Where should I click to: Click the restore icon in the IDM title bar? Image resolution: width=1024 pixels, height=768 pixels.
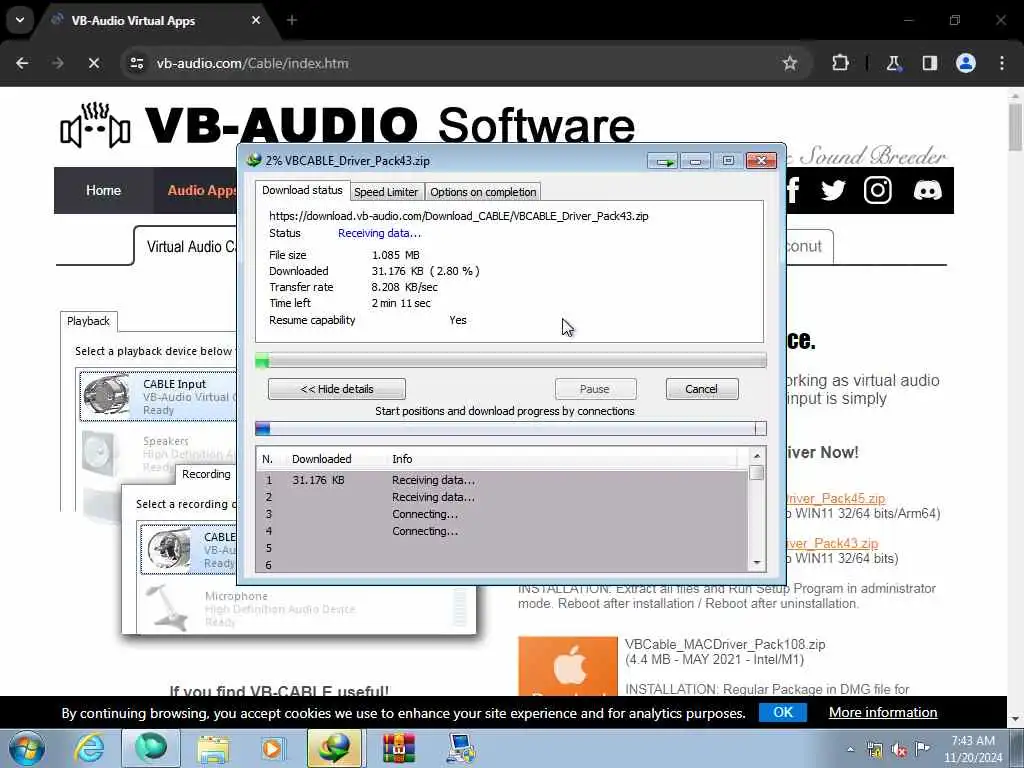(728, 161)
